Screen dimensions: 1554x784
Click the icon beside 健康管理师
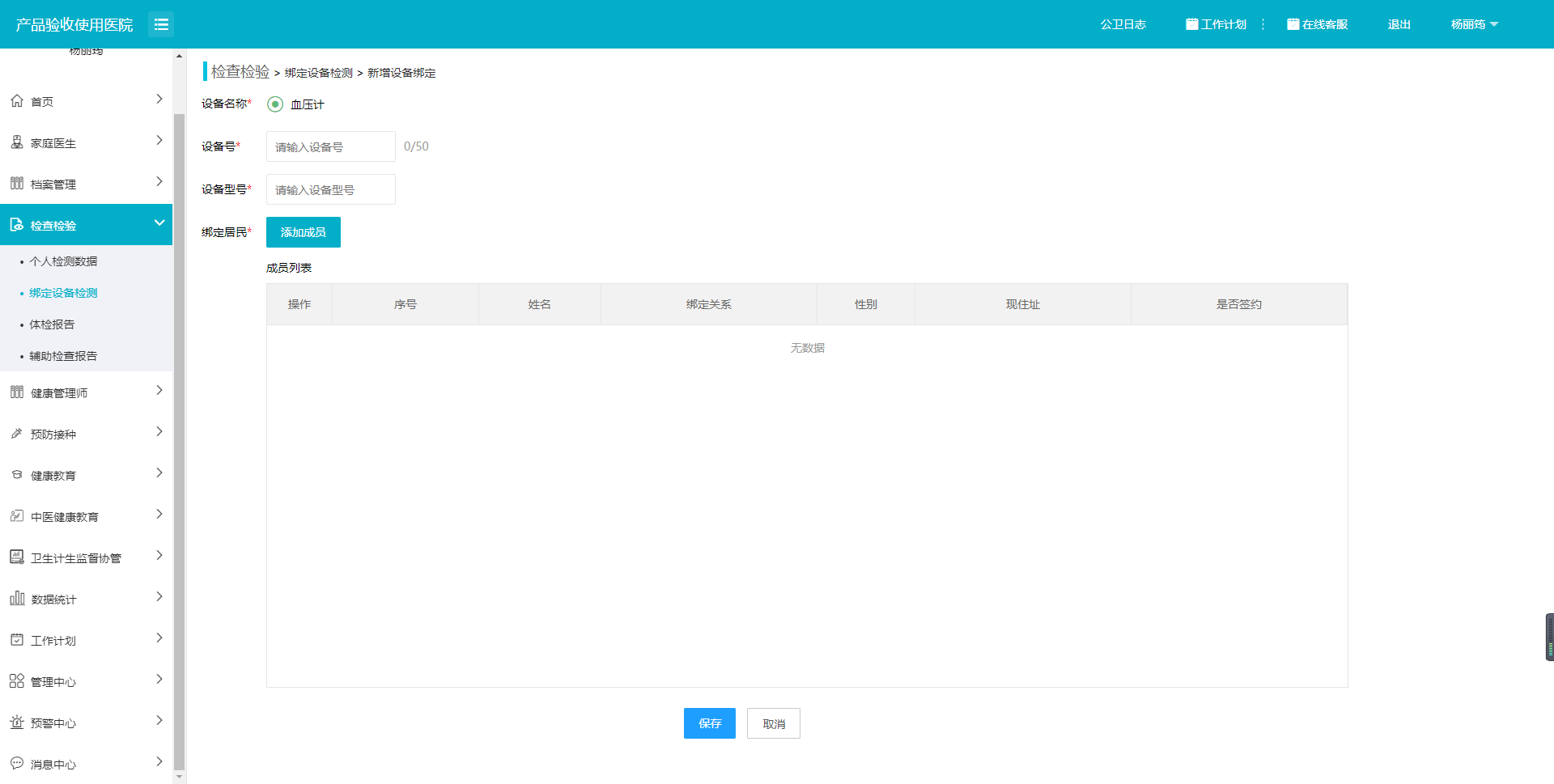click(x=17, y=392)
